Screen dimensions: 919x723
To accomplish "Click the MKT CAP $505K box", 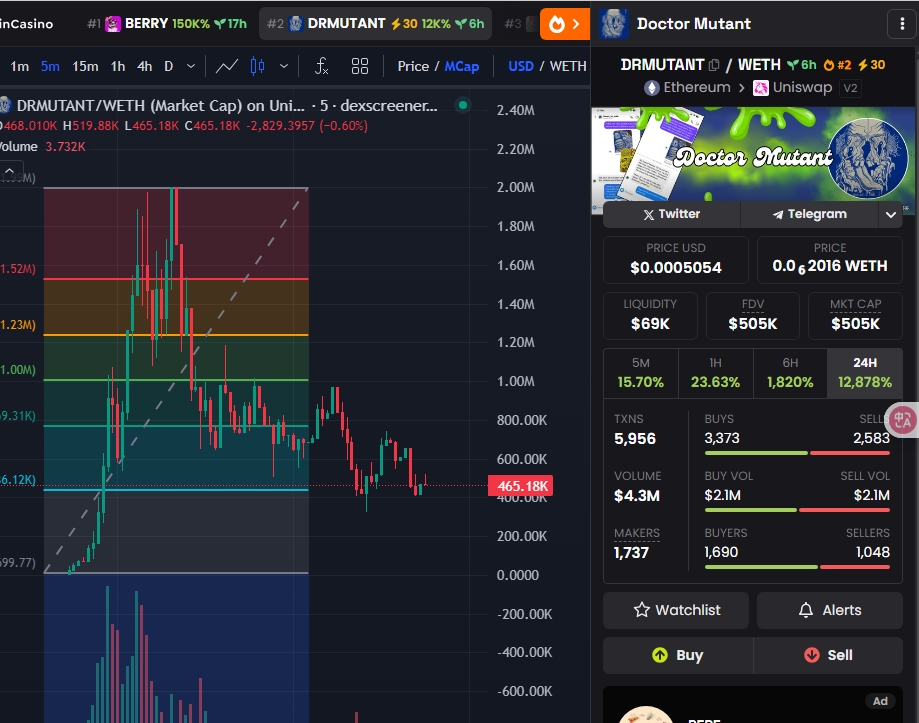I will pos(855,316).
